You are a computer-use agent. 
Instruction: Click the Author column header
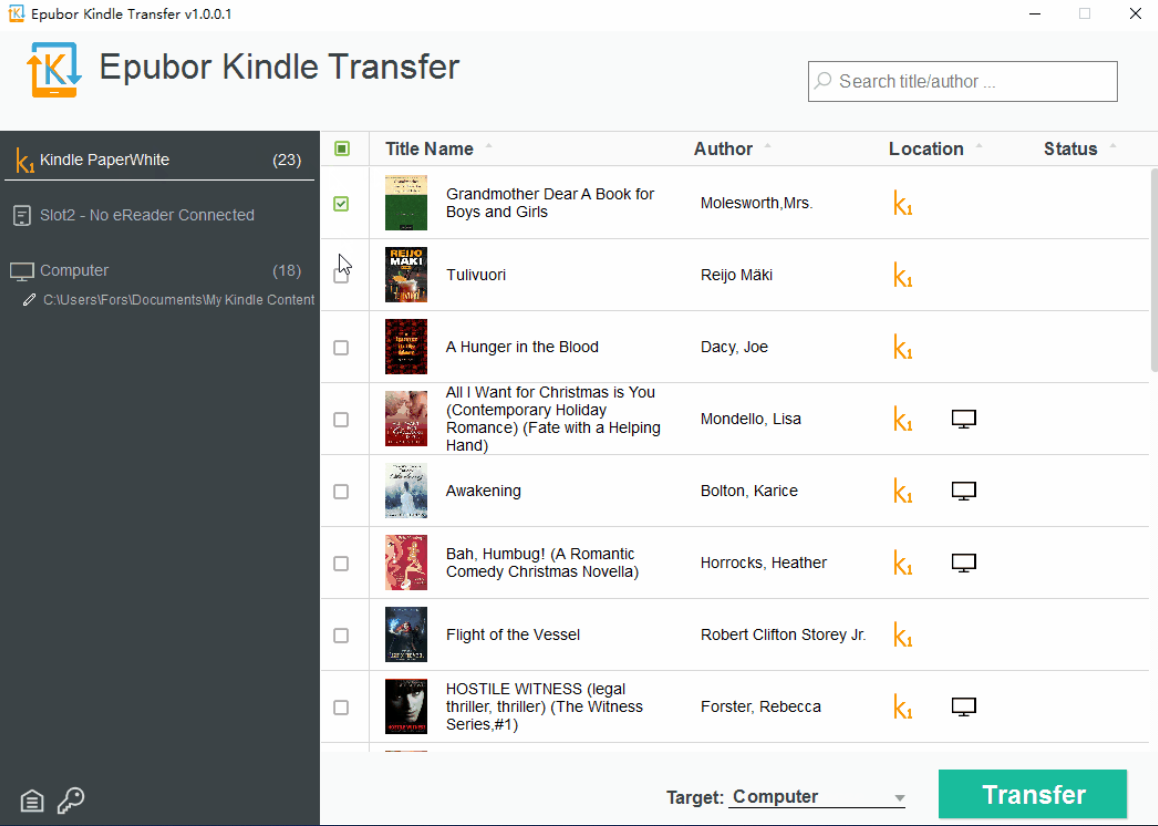[x=723, y=149]
